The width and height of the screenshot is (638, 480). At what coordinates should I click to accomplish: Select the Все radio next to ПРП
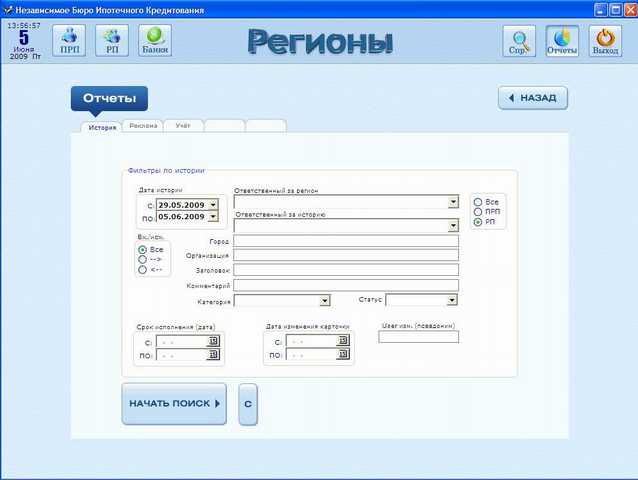click(478, 202)
